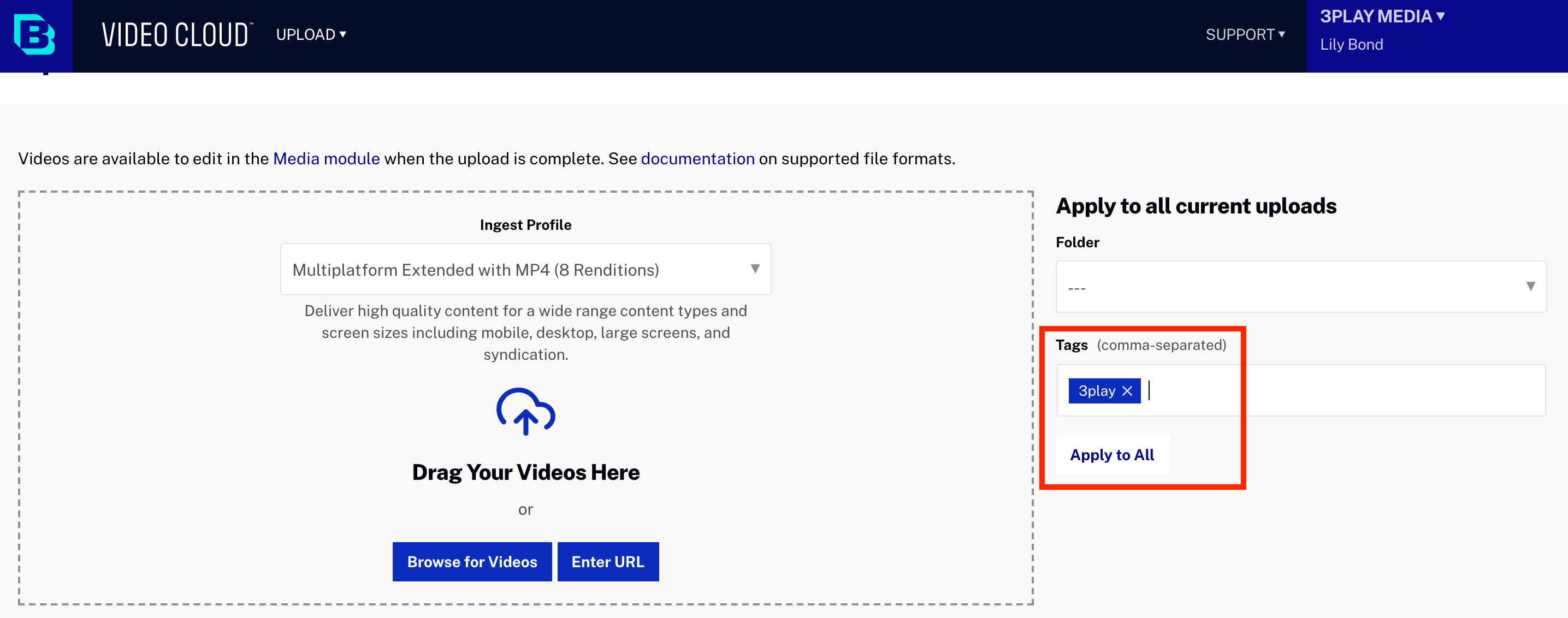
Task: Click inside the Tags input field
Action: point(1339,391)
